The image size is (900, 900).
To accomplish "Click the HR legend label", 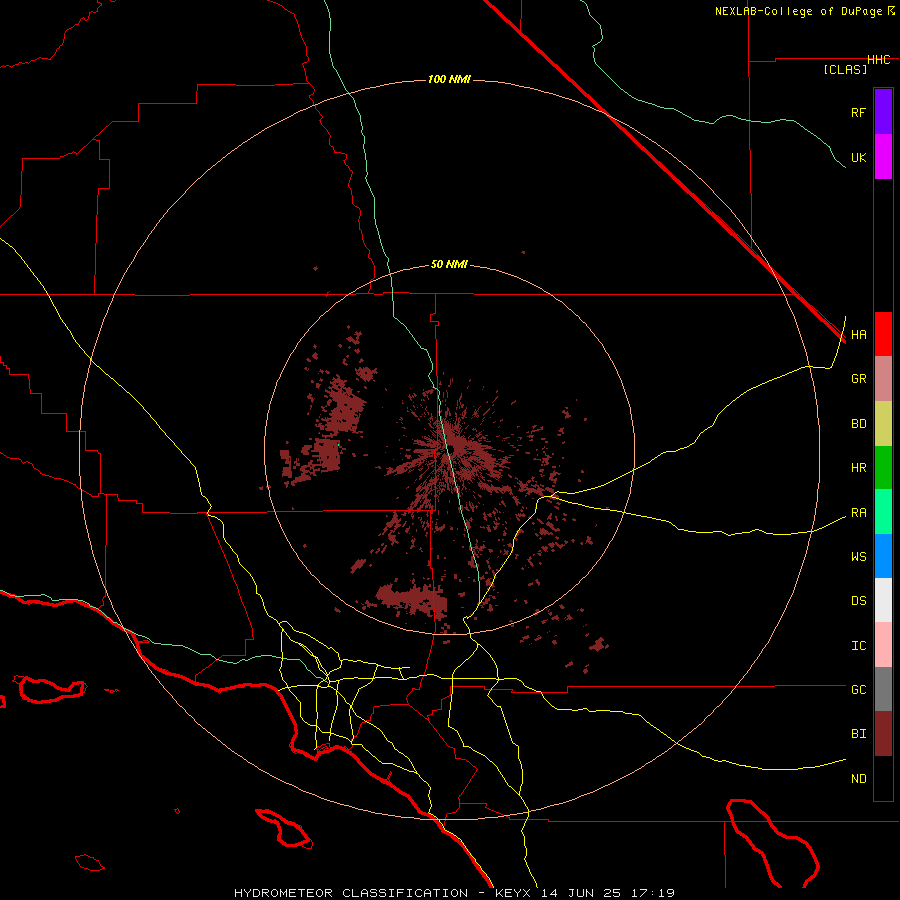I will [x=858, y=468].
